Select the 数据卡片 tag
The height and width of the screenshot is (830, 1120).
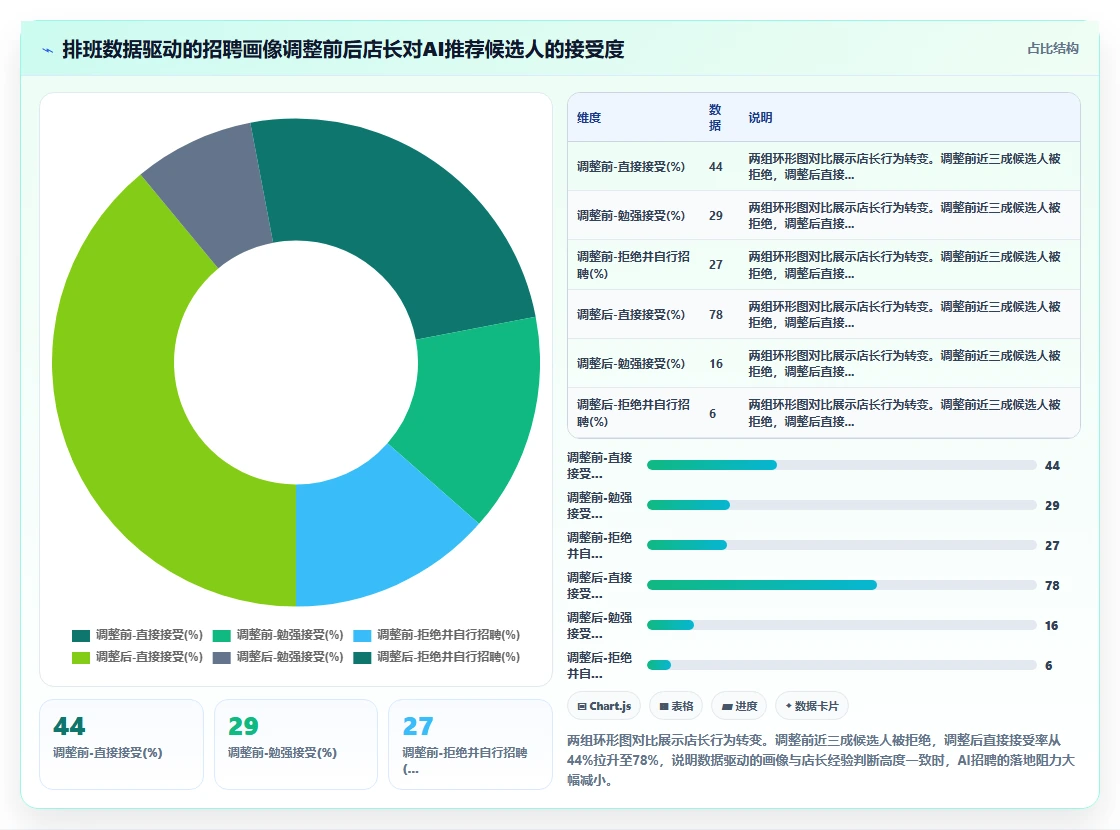coord(811,706)
